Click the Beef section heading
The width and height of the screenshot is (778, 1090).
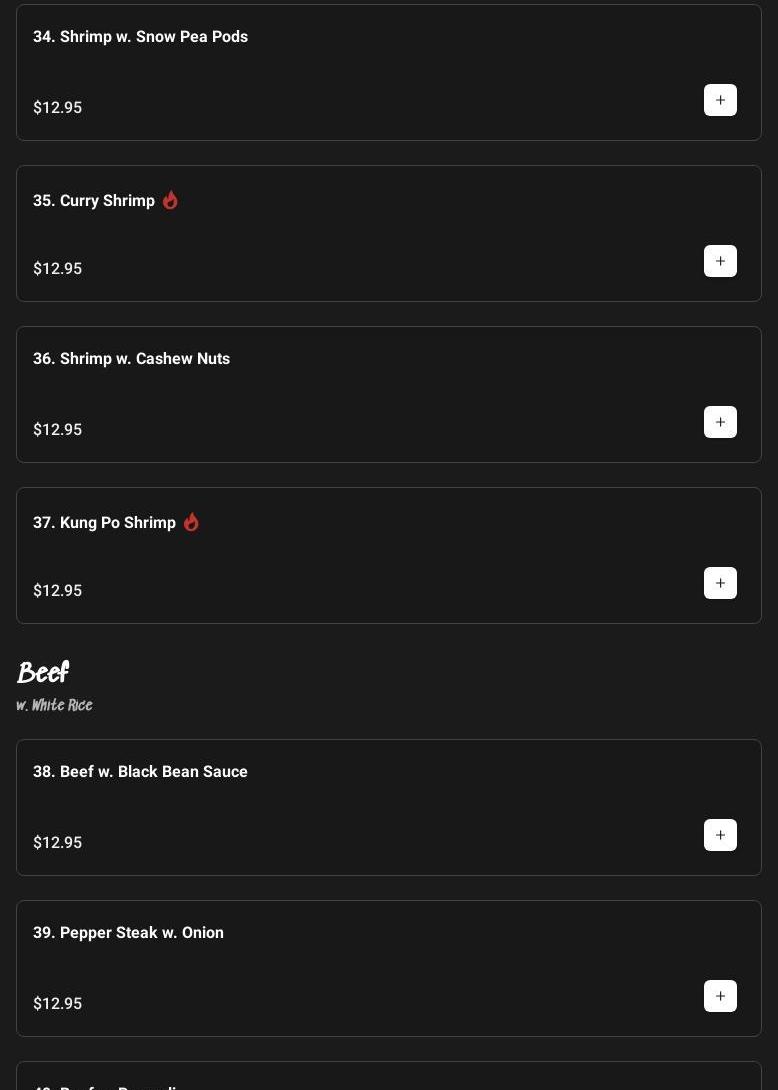[43, 673]
